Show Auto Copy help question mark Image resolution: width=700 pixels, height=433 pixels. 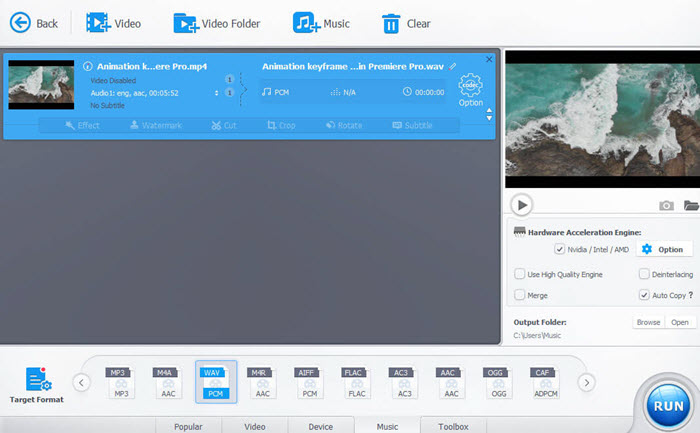(691, 295)
